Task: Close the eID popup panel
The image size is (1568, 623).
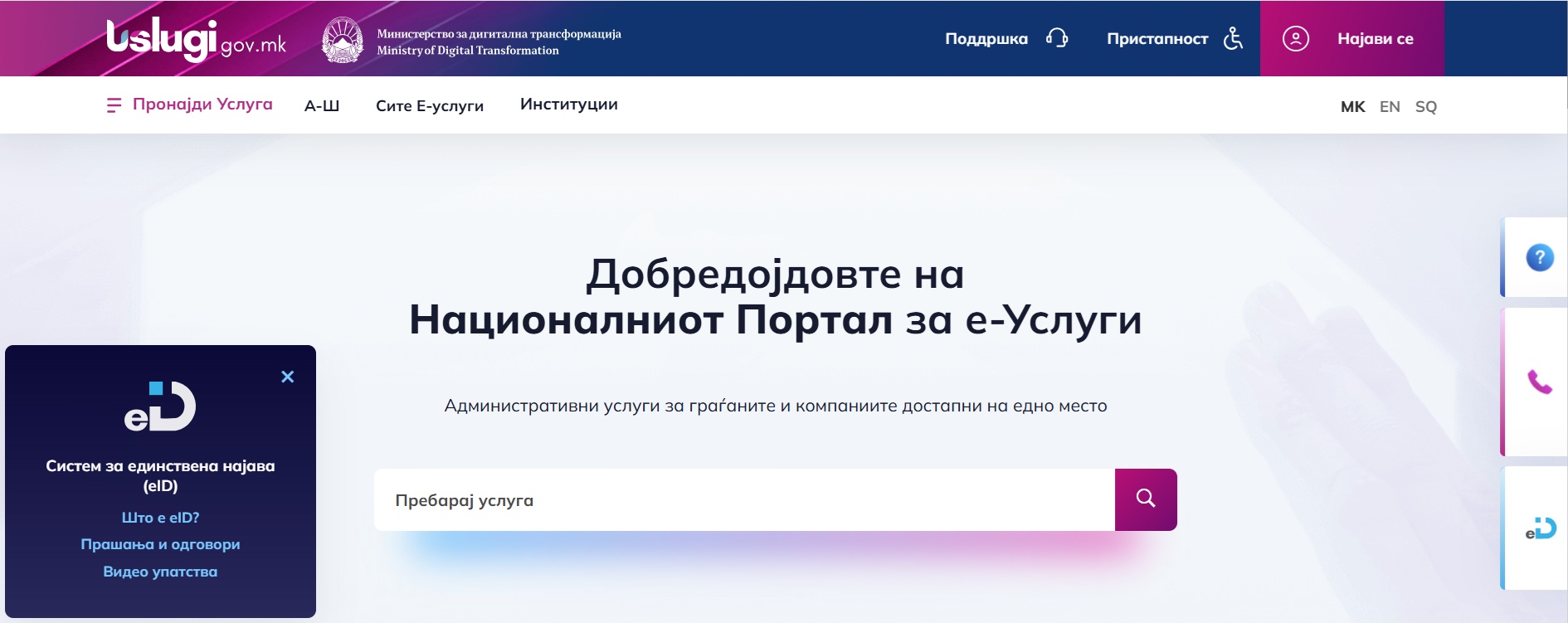Action: click(x=288, y=377)
